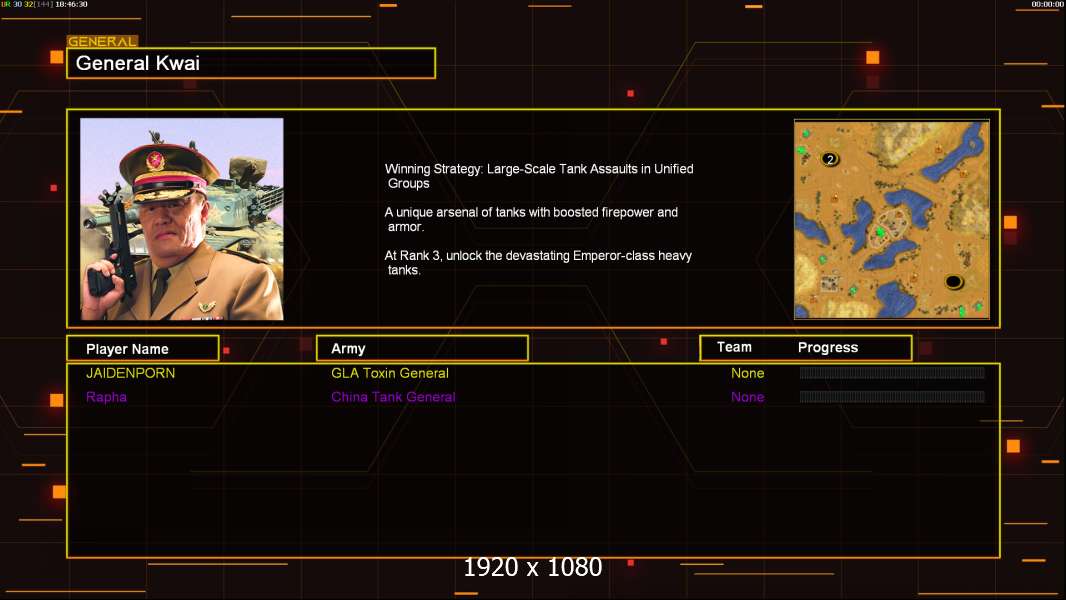1066x600 pixels.
Task: Select player Rapha in the list
Action: (106, 397)
